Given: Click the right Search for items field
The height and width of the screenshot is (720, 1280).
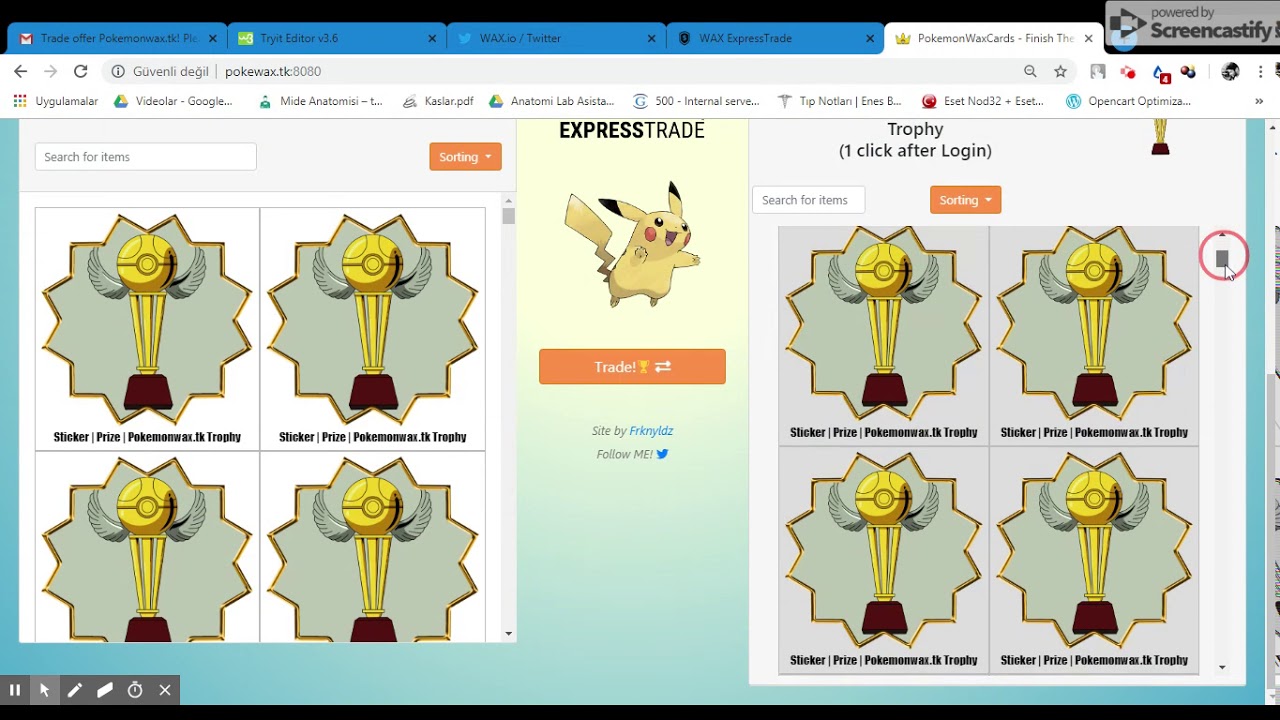Looking at the screenshot, I should pos(808,200).
